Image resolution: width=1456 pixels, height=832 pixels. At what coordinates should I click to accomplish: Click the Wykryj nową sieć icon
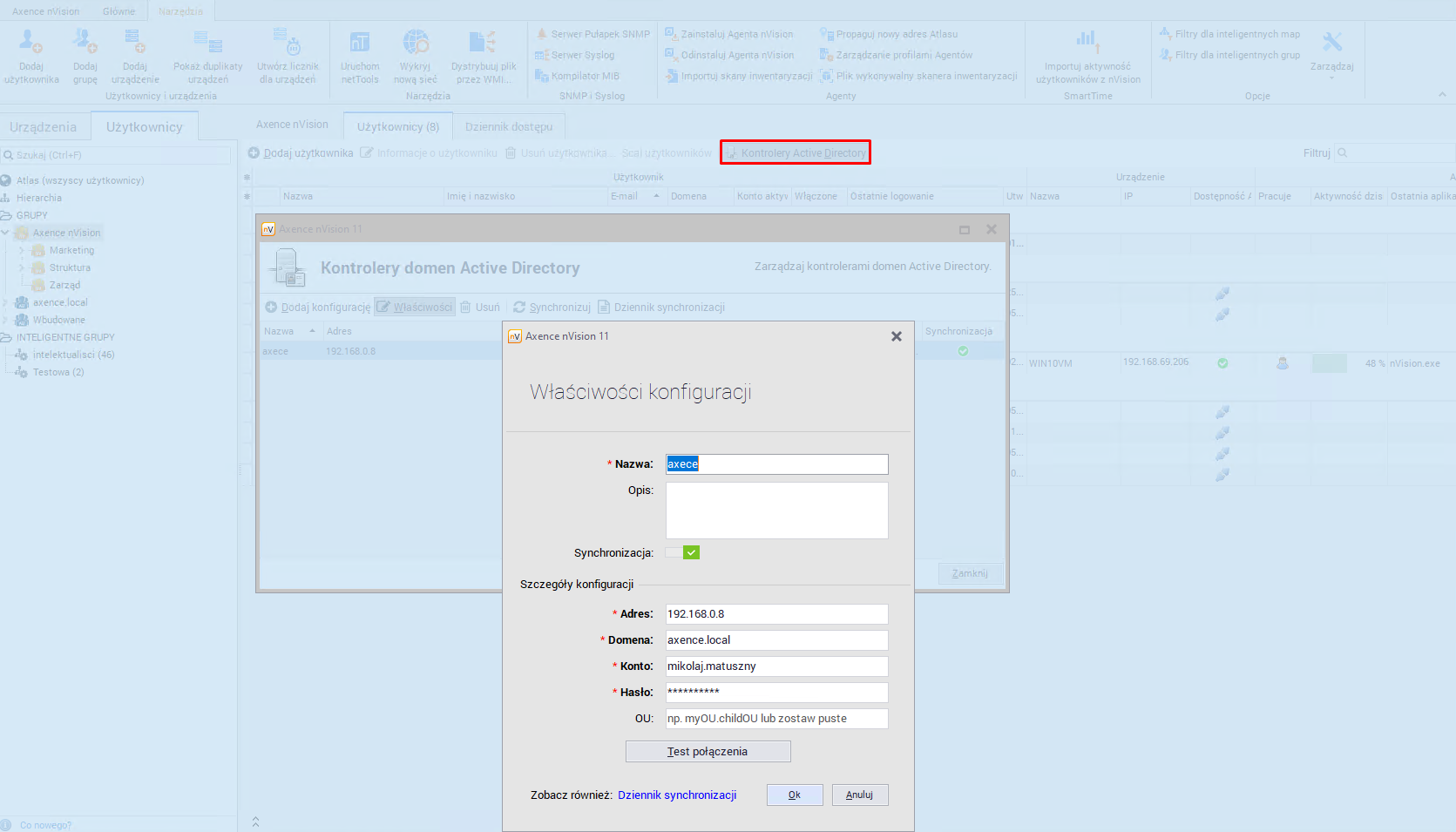point(416,42)
